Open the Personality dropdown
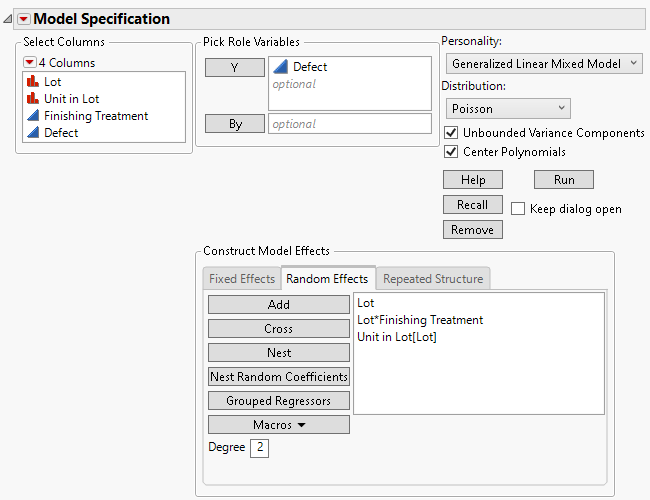650x500 pixels. click(x=544, y=64)
